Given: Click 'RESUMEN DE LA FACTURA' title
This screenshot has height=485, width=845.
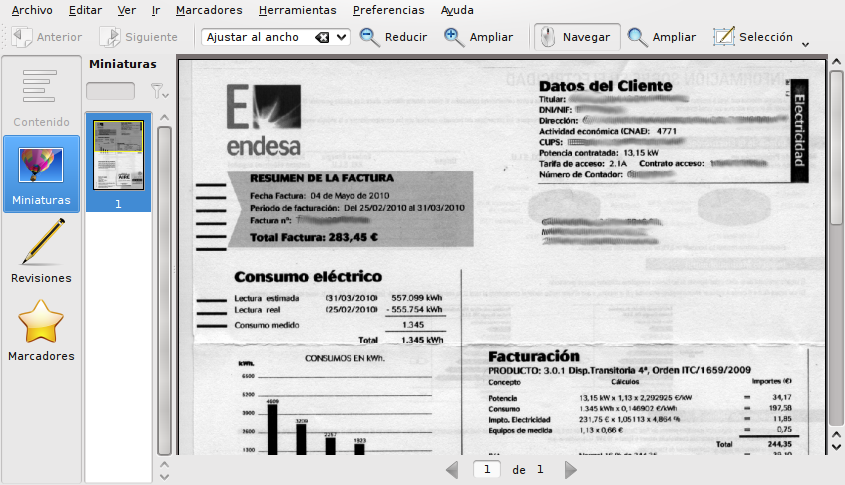Looking at the screenshot, I should (x=322, y=178).
